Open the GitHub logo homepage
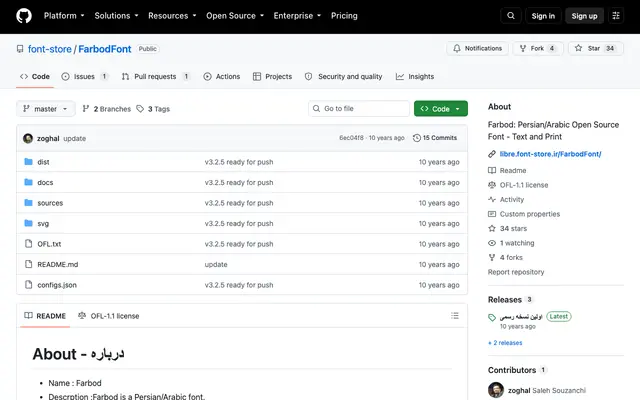Viewport: 640px width, 400px height. (24, 16)
